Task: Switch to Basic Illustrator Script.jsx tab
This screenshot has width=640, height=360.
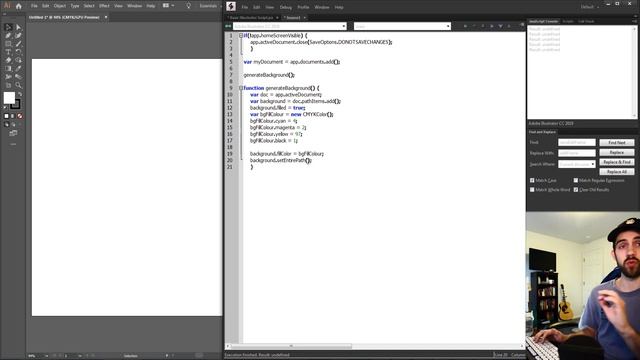Action: pos(251,18)
